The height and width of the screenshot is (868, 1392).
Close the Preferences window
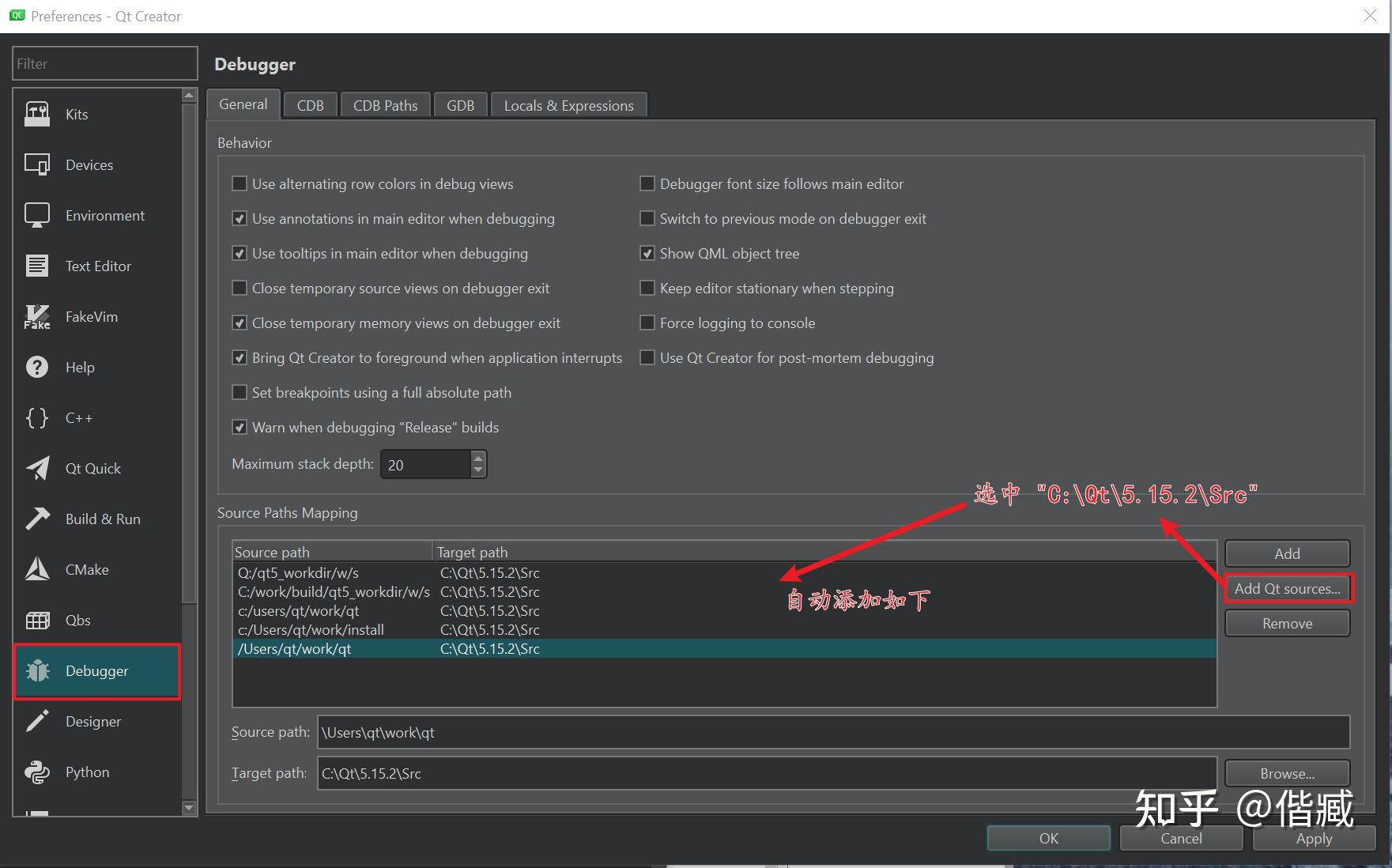tap(1370, 16)
